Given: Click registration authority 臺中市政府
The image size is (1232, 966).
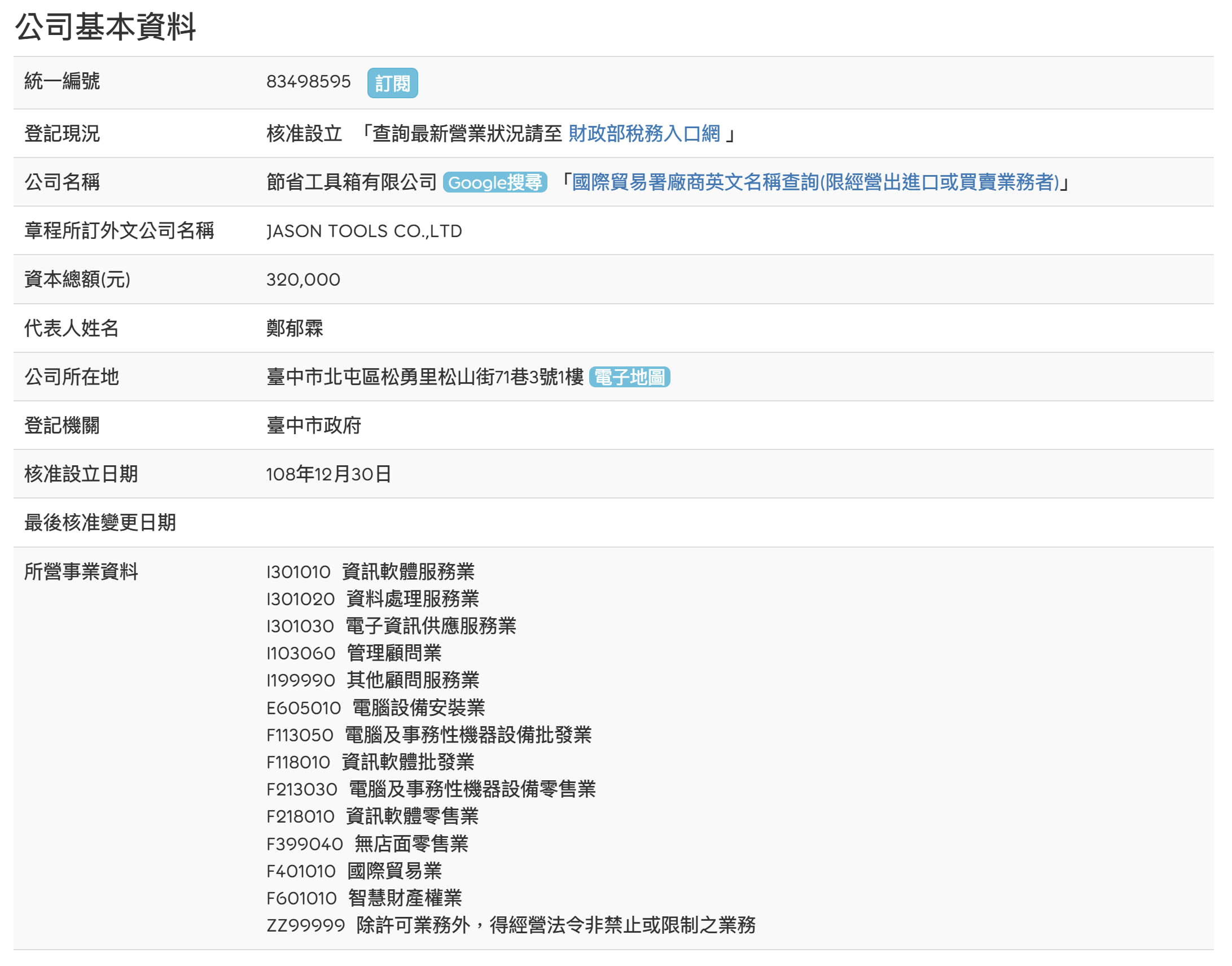Looking at the screenshot, I should coord(313,425).
